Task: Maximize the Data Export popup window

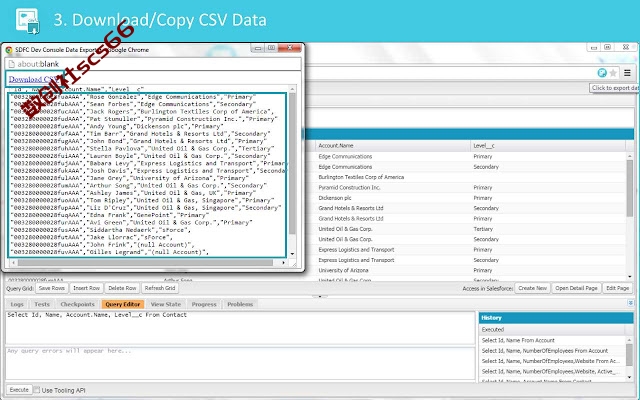Action: [x=271, y=48]
